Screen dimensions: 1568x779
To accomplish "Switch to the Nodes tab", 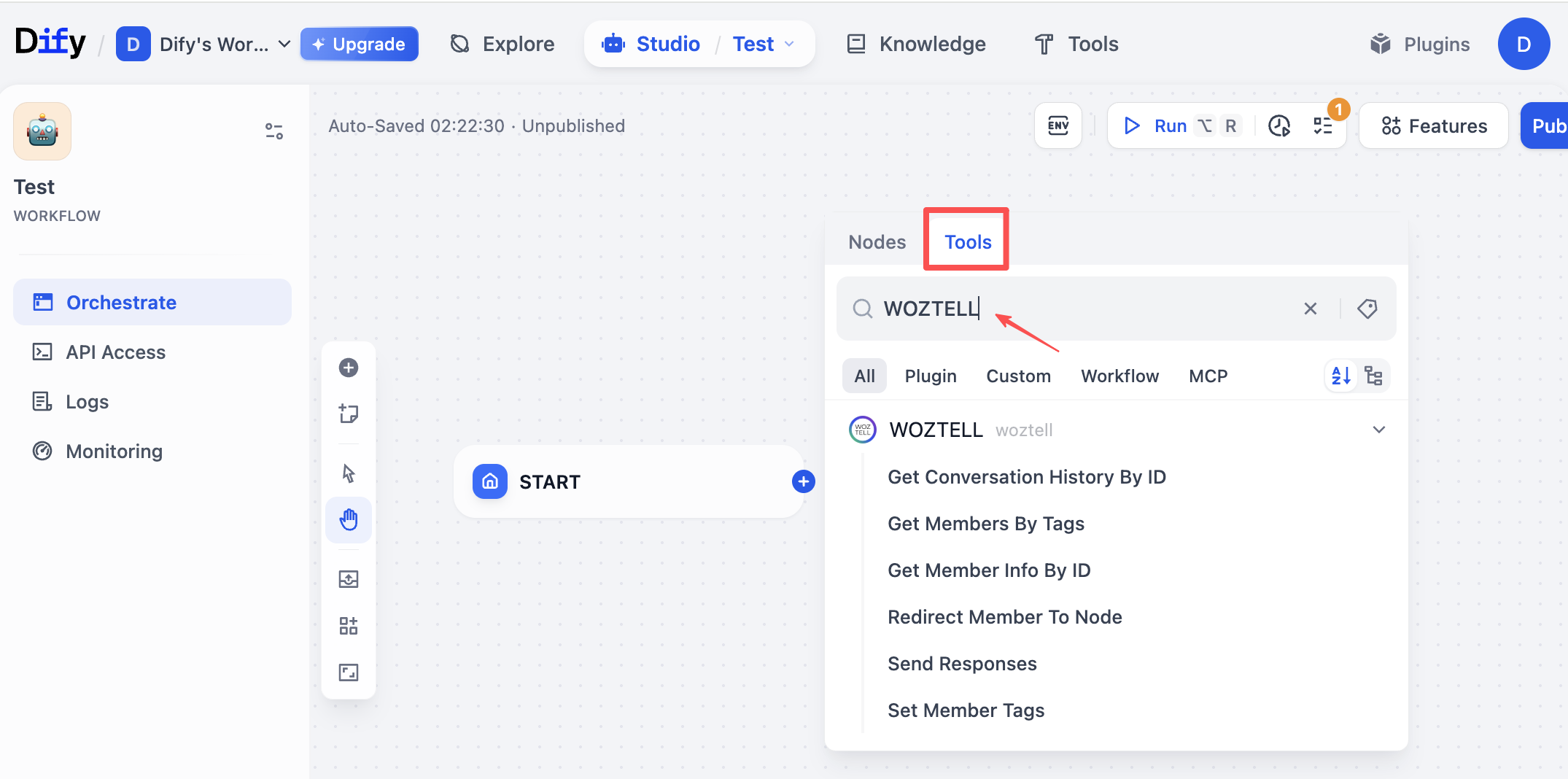I will coord(877,242).
